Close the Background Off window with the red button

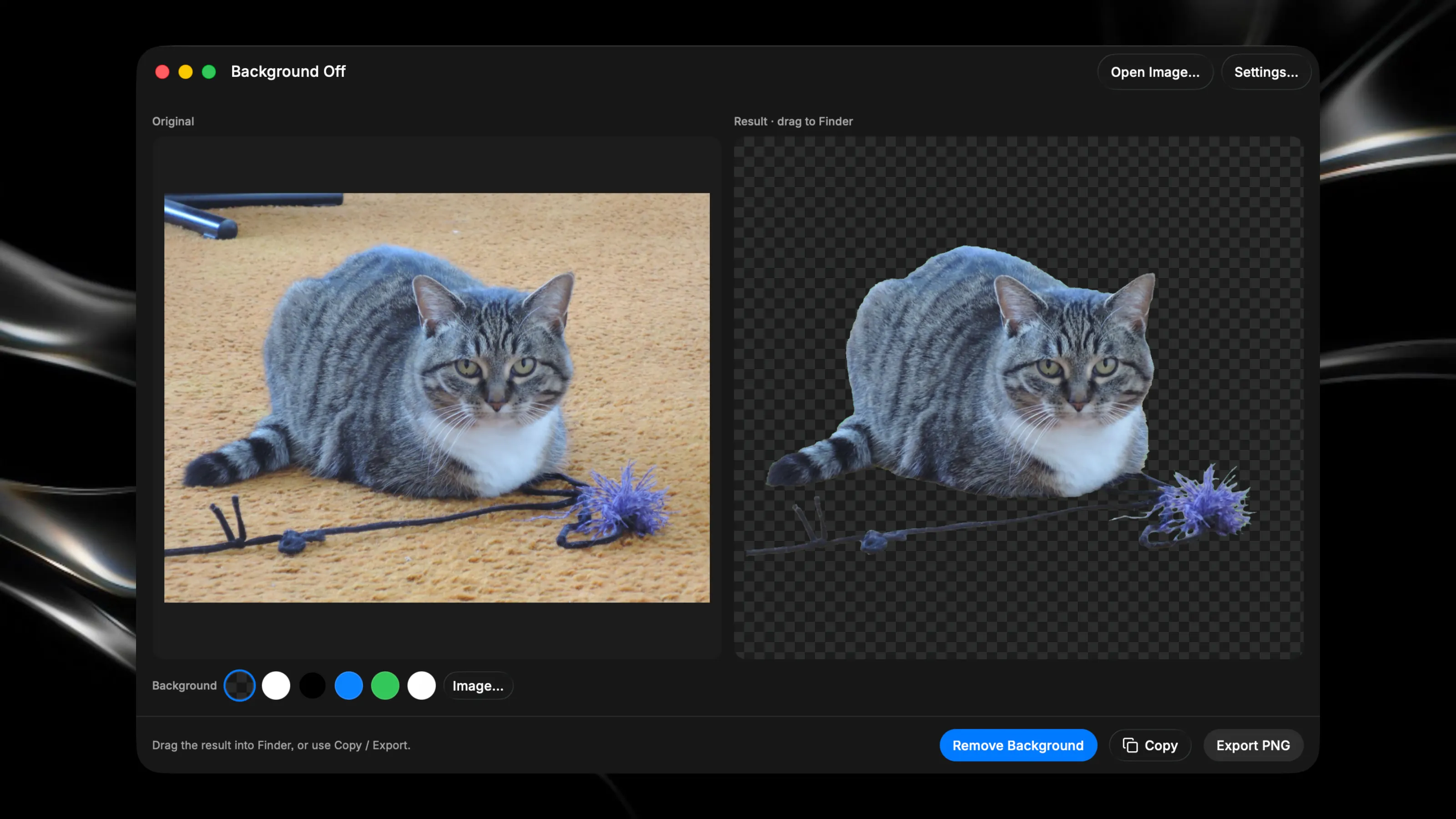(x=162, y=72)
